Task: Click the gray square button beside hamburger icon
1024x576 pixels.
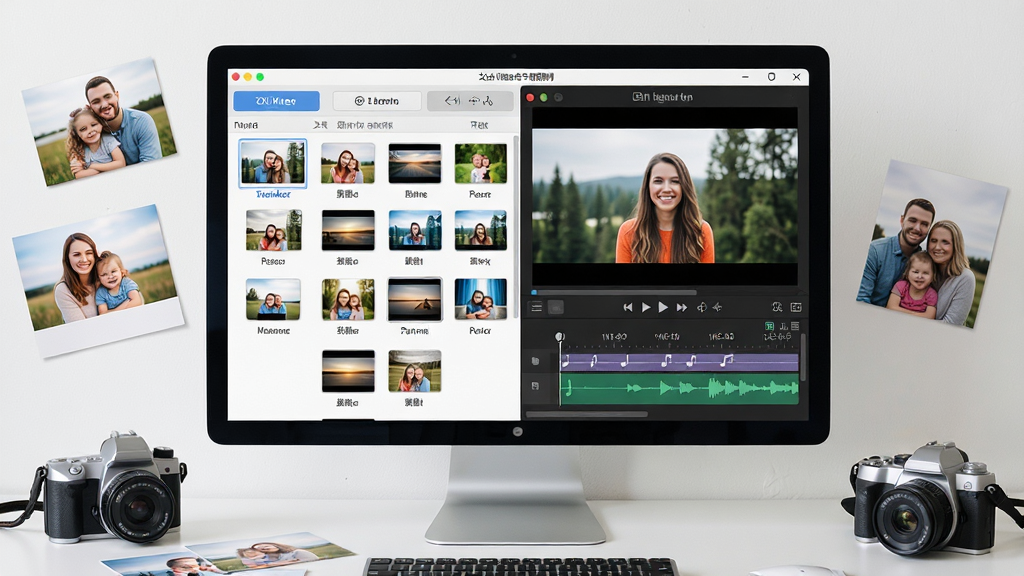Action: click(x=556, y=308)
